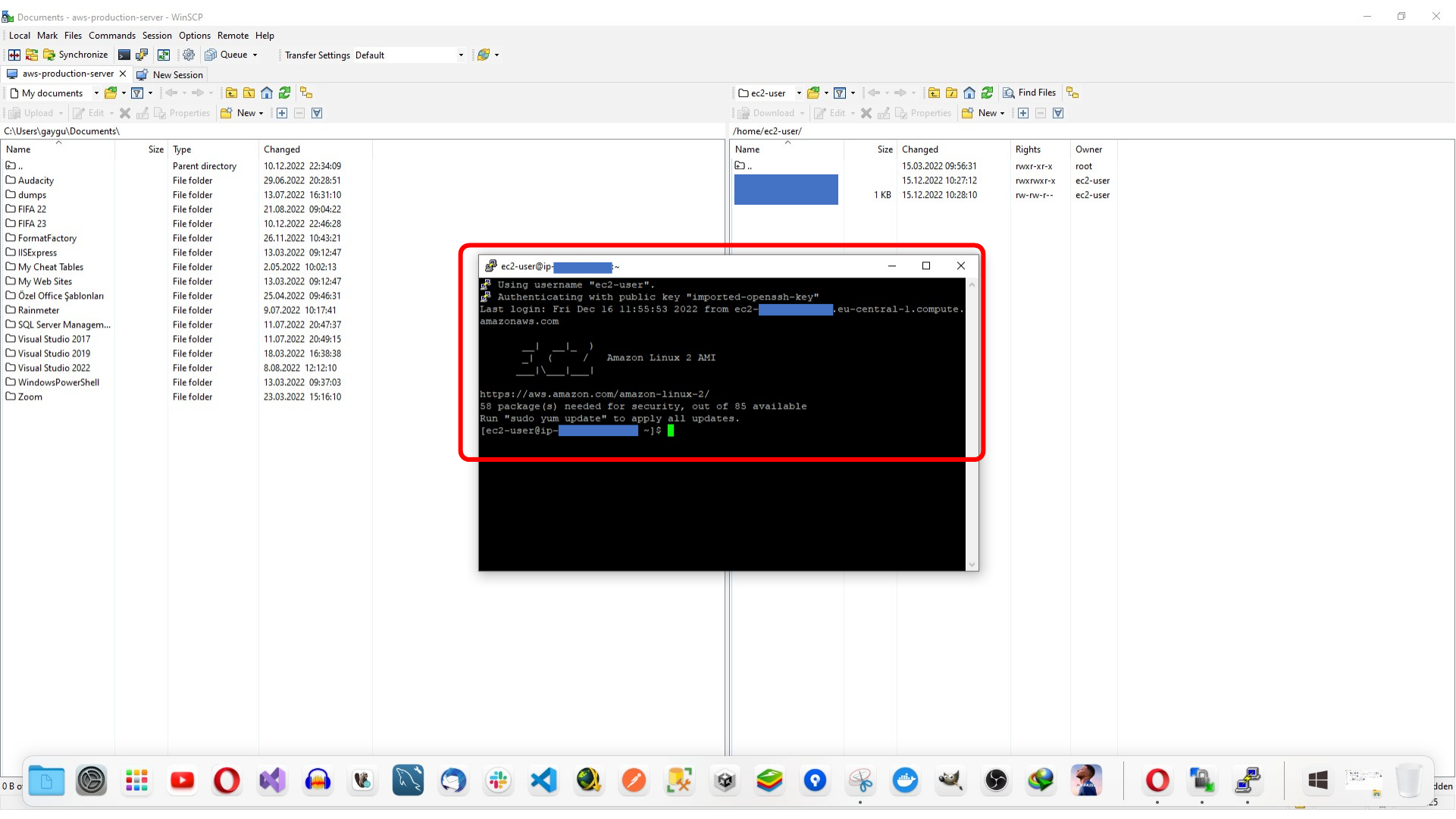Click the Synchronize button
Viewport: 1456px width, 819px height.
[76, 55]
